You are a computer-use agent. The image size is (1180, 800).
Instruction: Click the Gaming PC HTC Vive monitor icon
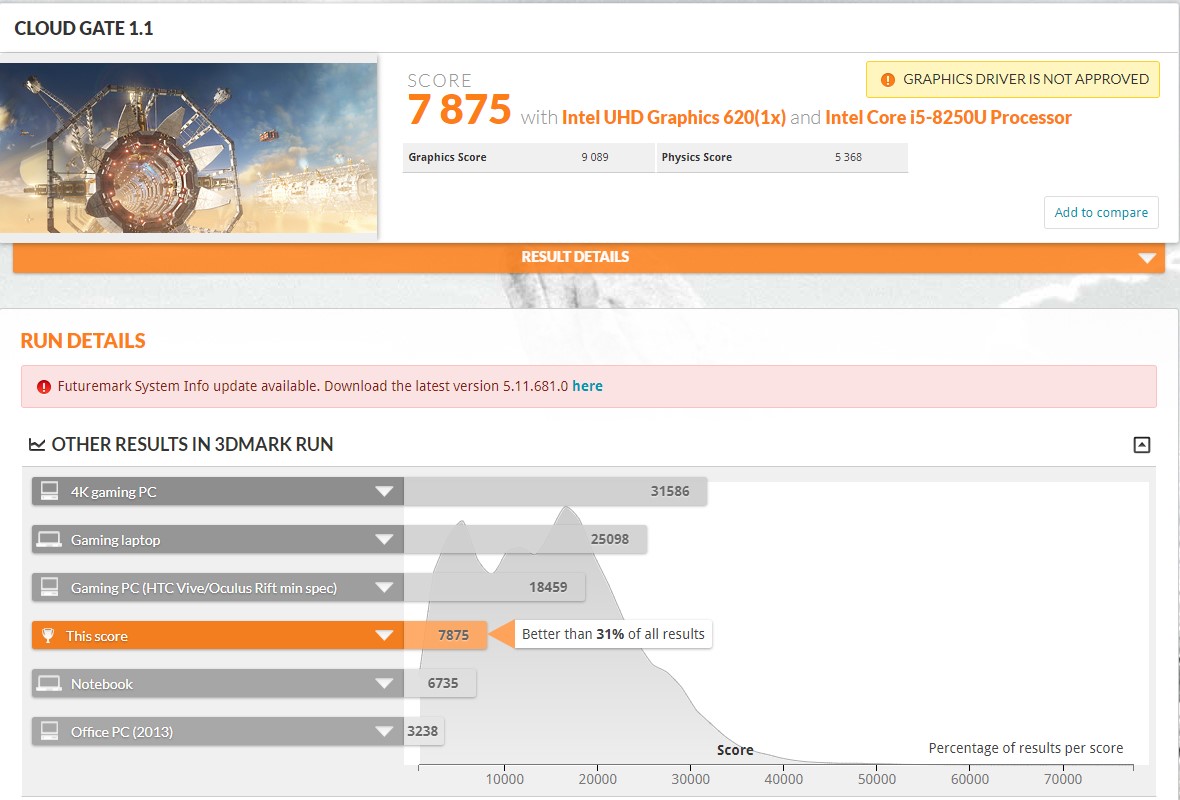(50, 587)
